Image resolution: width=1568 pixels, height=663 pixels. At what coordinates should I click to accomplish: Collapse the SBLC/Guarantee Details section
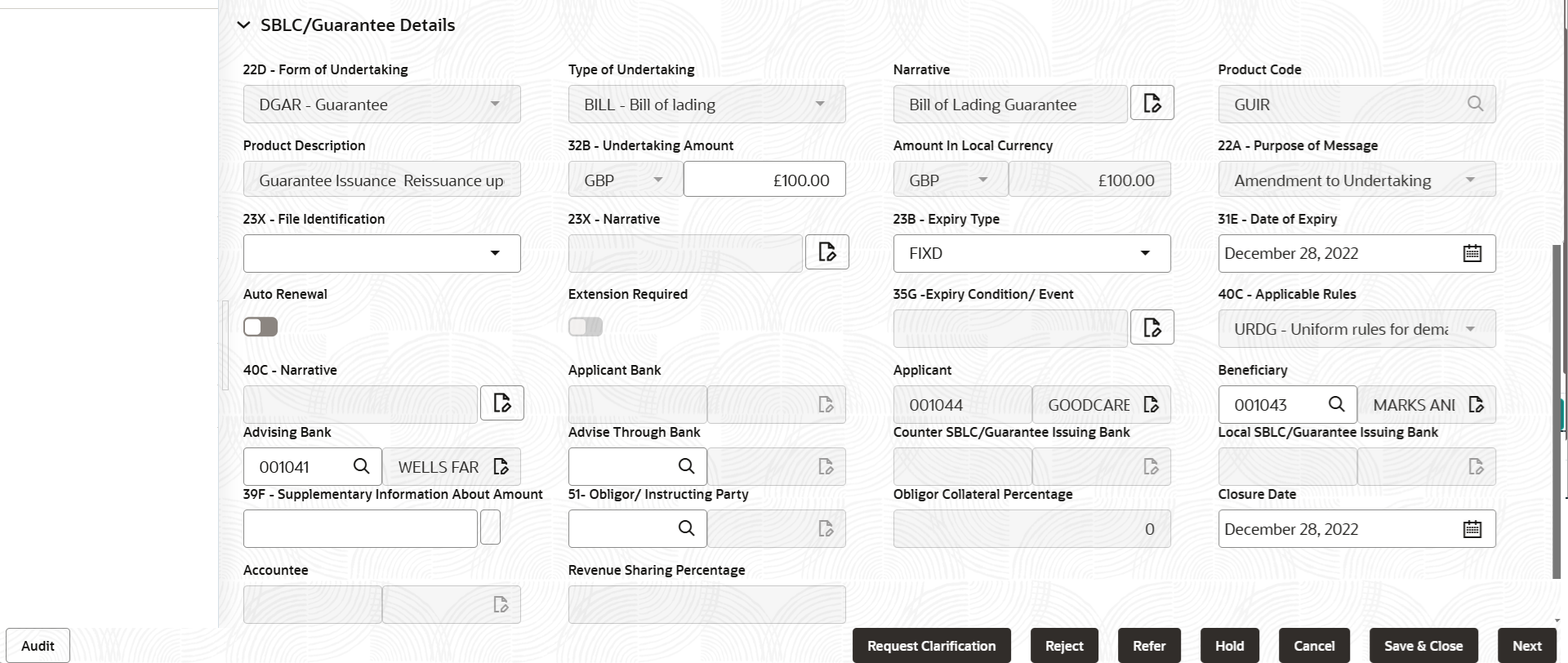tap(243, 25)
